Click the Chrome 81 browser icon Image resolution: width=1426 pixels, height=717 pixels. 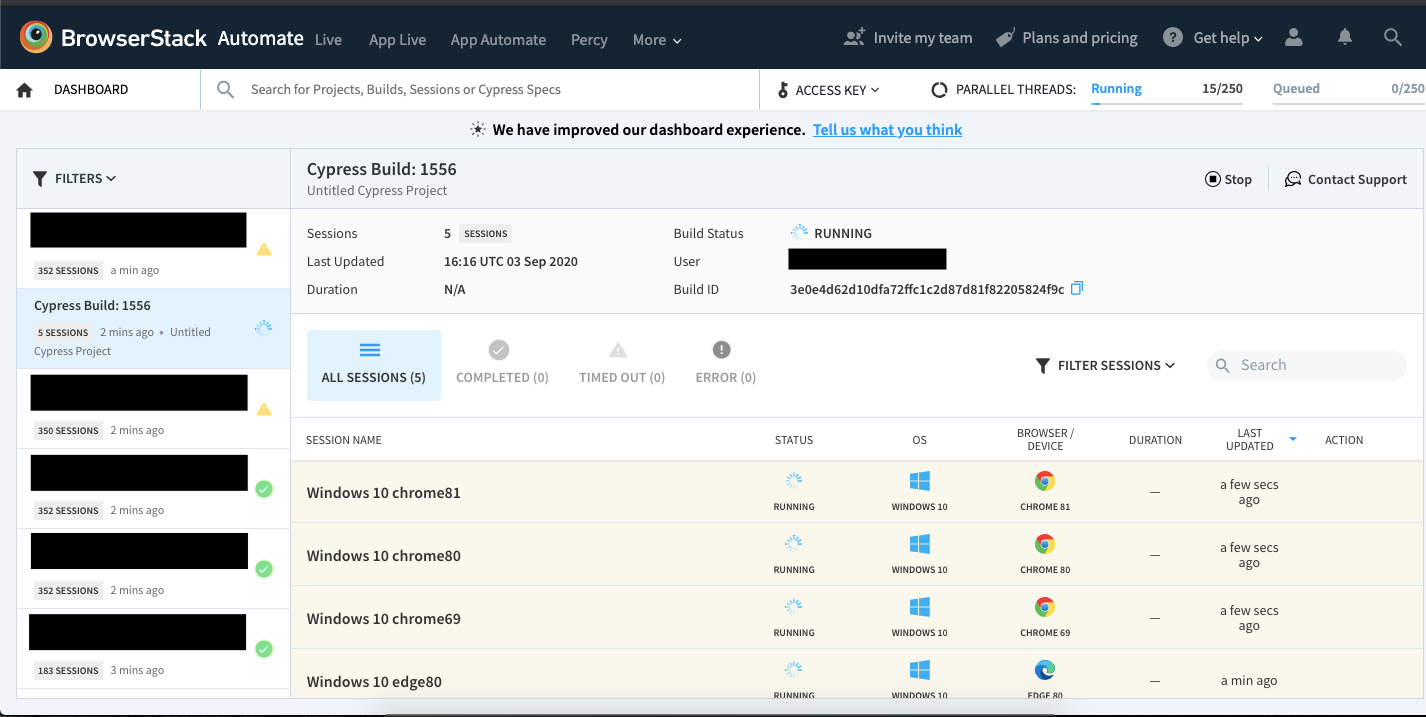(1044, 481)
